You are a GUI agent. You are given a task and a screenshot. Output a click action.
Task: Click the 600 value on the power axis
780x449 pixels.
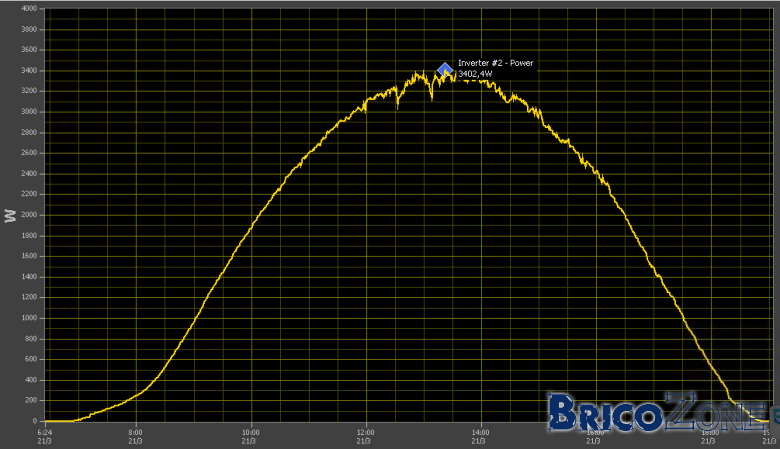[x=31, y=359]
